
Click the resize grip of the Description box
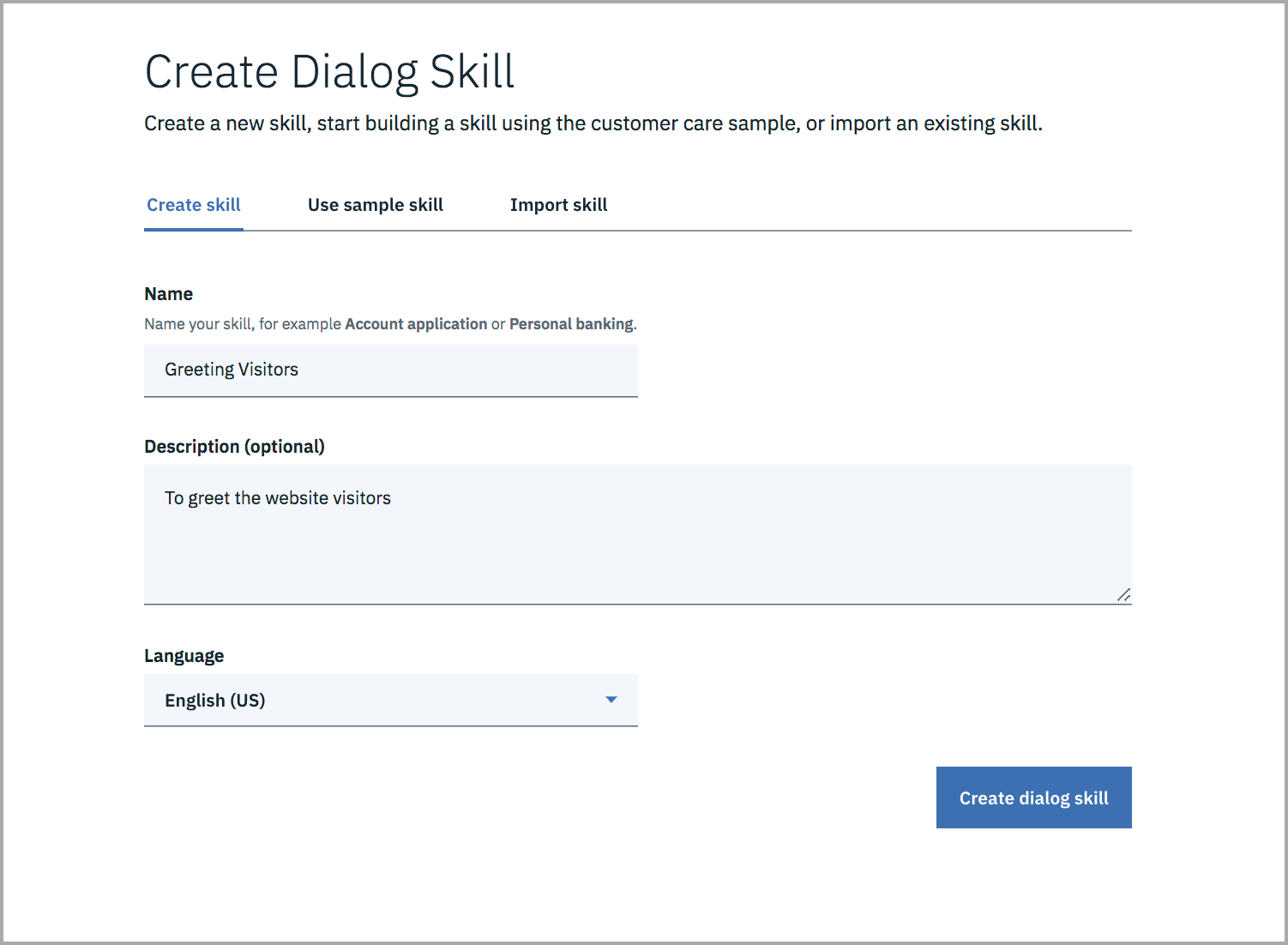tap(1124, 595)
